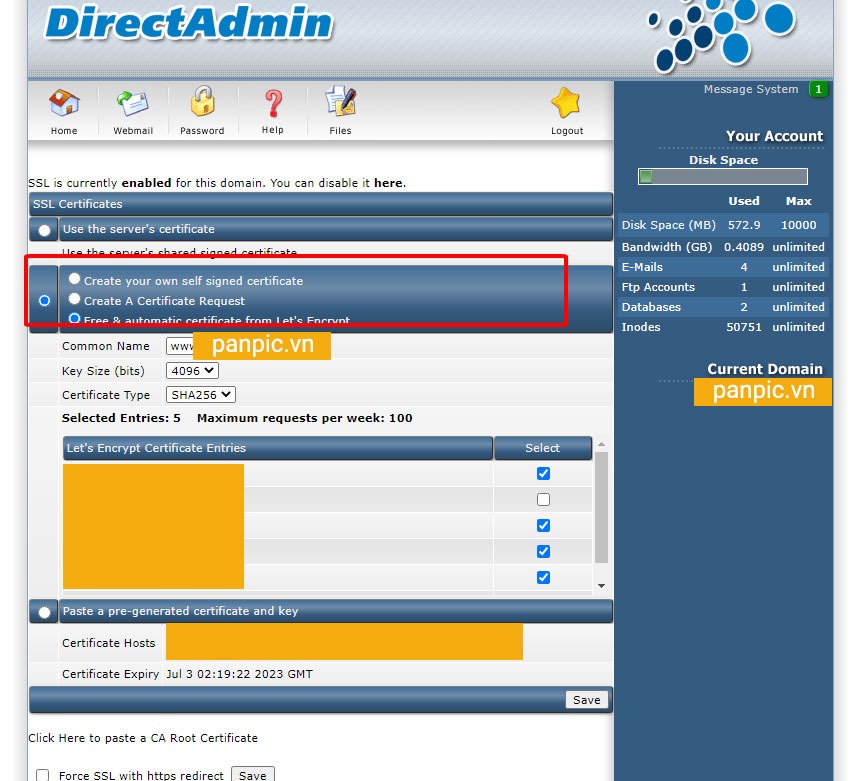Open the Files document icon
The height and width of the screenshot is (781, 858).
340,101
